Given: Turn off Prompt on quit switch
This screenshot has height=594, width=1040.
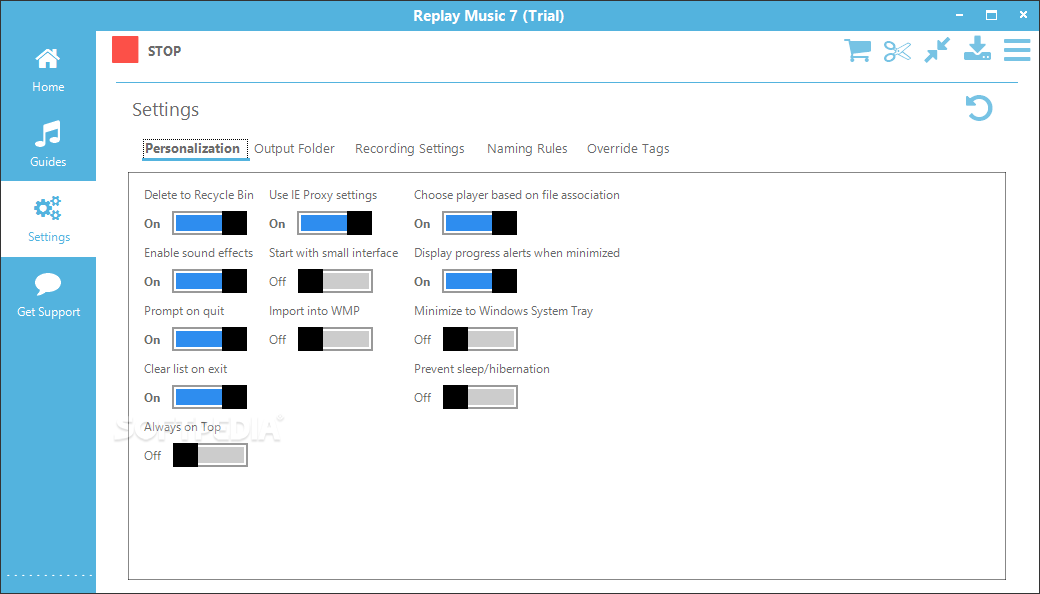Looking at the screenshot, I should point(210,339).
